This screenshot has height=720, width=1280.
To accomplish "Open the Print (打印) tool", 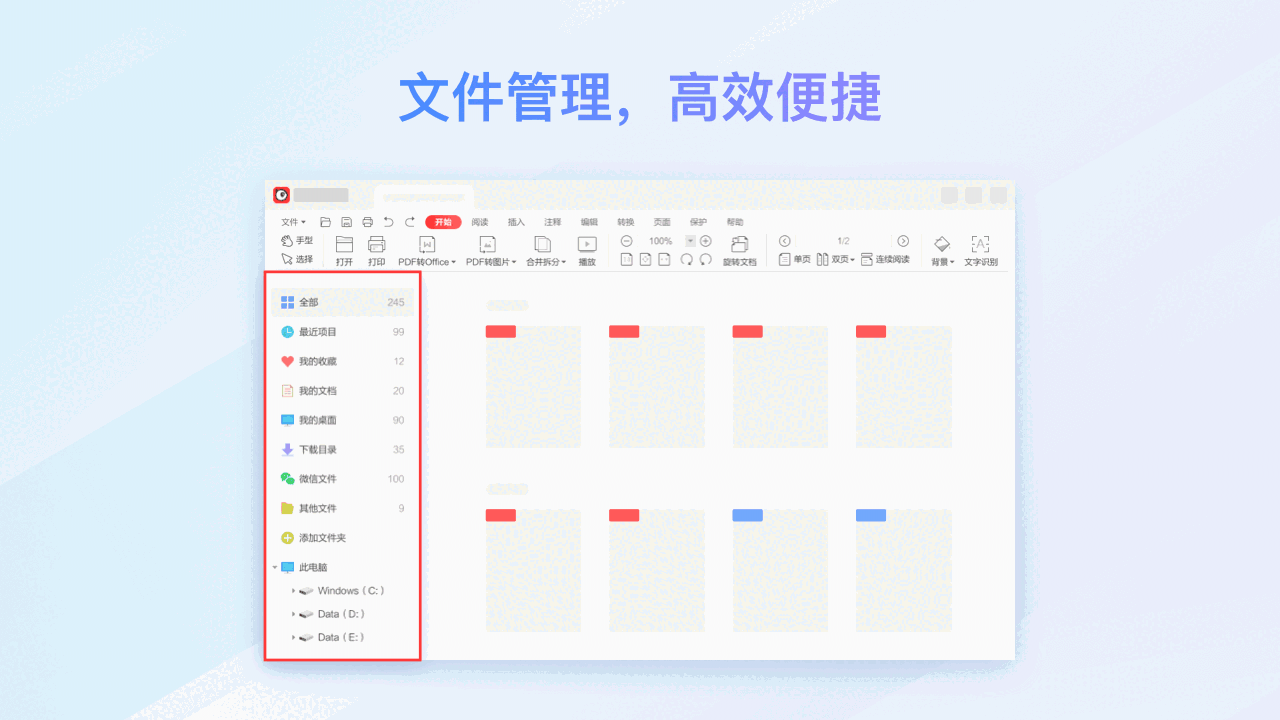I will tap(376, 248).
